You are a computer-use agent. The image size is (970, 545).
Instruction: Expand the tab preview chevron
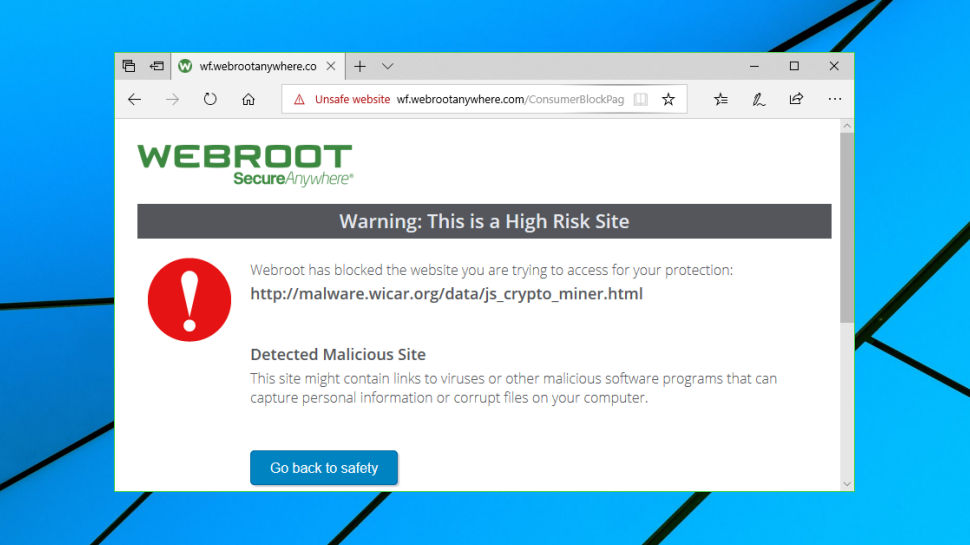pos(387,66)
